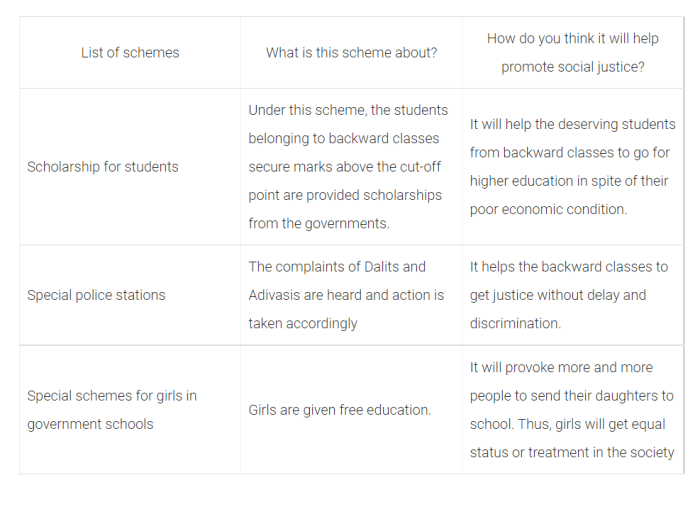Click text 'poor economic condition.'
This screenshot has height=509, width=700.
click(548, 209)
